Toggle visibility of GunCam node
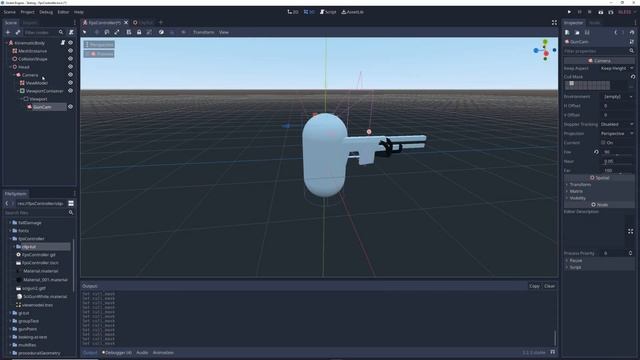The height and width of the screenshot is (360, 640). point(70,107)
